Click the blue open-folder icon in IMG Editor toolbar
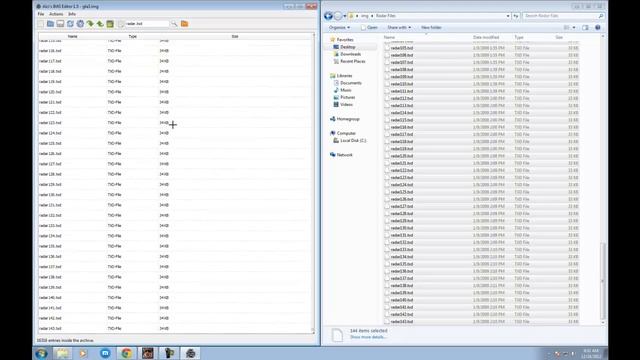The width and height of the screenshot is (640, 360). click(x=50, y=24)
